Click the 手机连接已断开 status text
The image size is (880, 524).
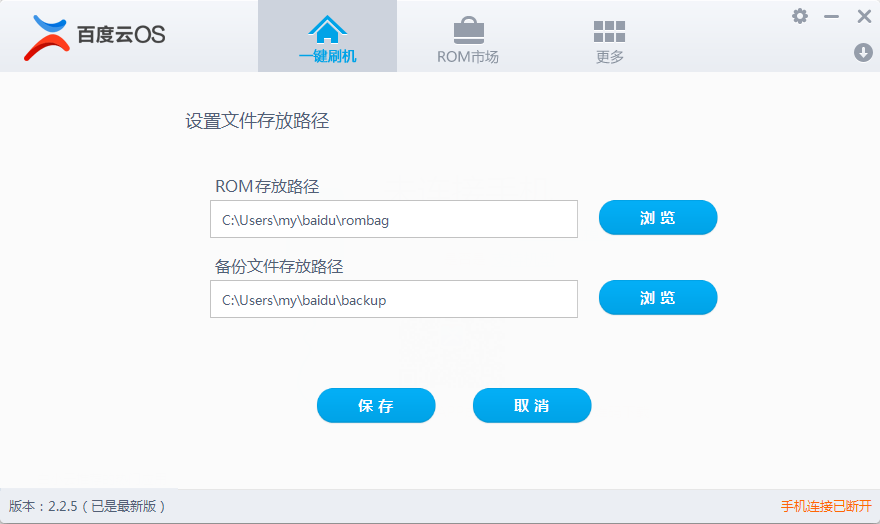pyautogui.click(x=826, y=506)
